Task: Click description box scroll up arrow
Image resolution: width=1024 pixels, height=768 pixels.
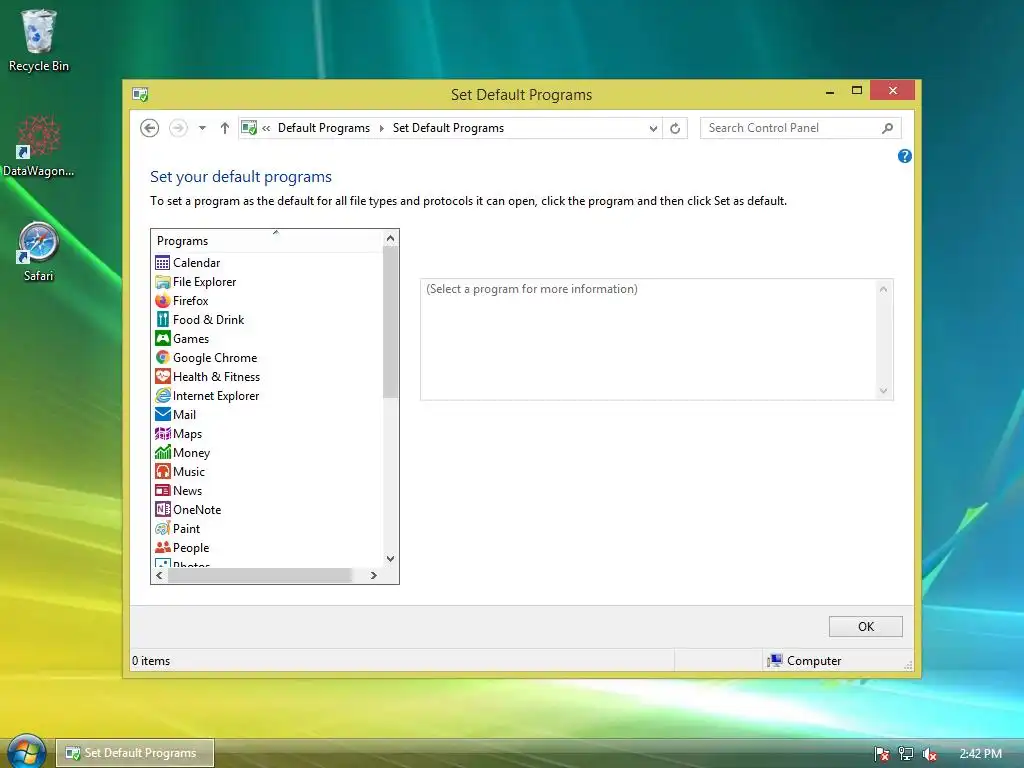Action: (884, 289)
